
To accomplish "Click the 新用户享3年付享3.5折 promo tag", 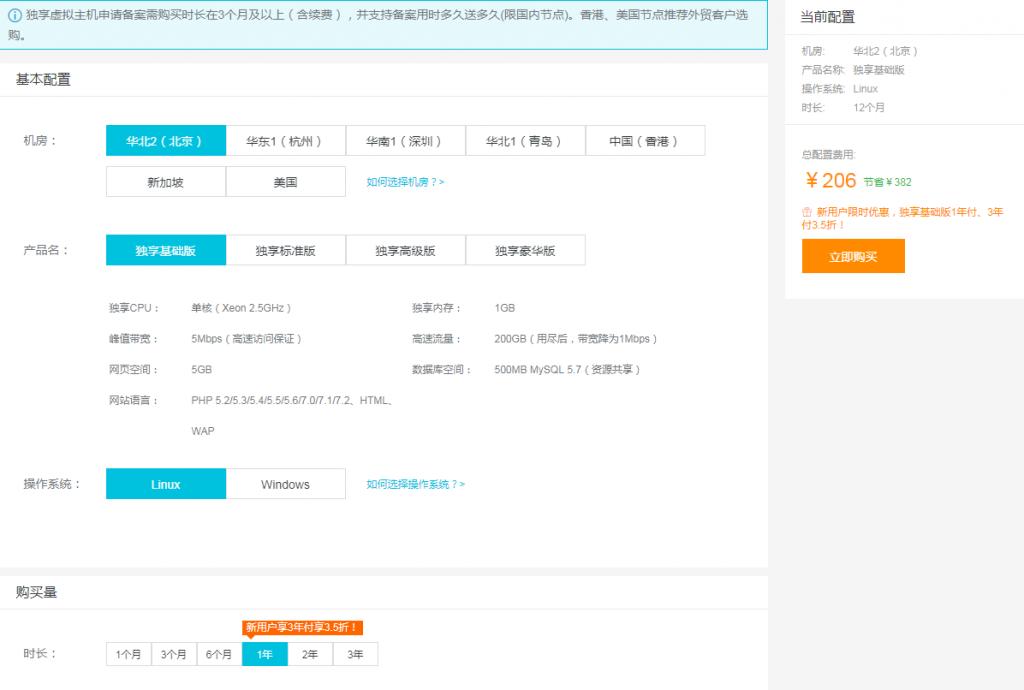I will point(305,628).
